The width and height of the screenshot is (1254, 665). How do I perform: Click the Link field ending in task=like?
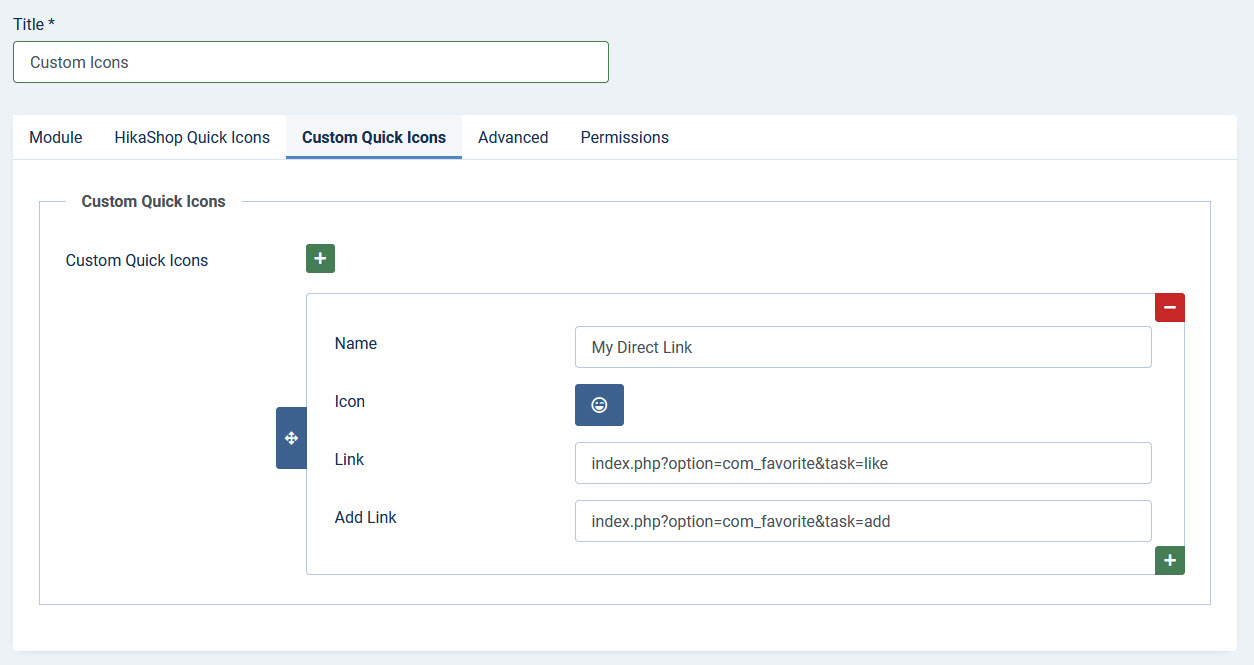pos(862,463)
